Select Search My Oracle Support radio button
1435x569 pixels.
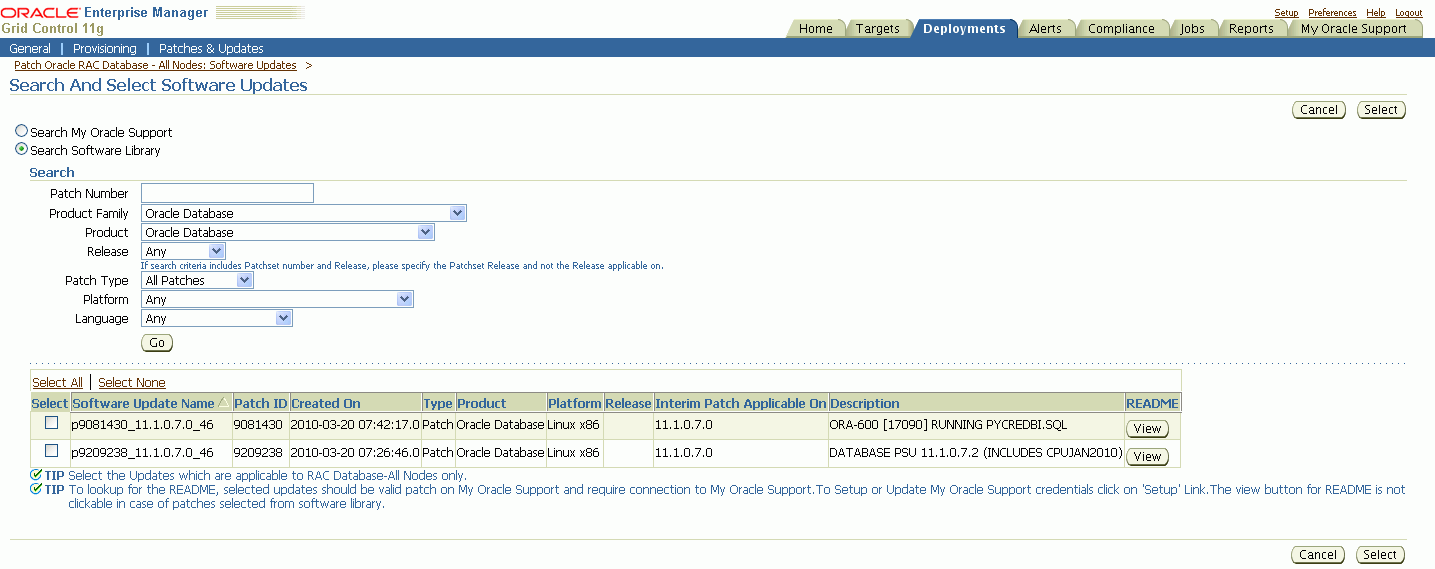pos(22,131)
